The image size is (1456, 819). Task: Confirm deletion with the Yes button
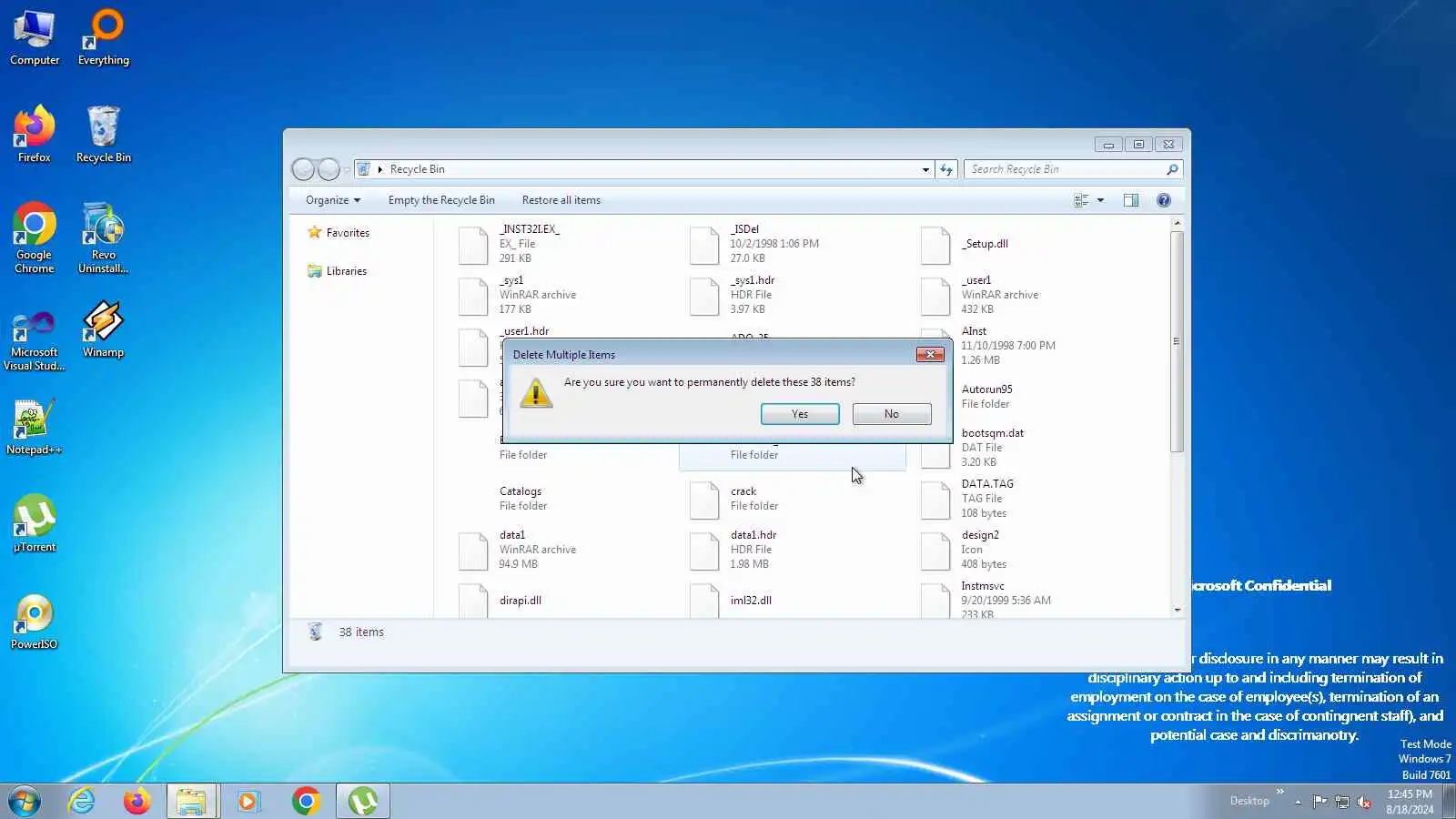pos(800,414)
